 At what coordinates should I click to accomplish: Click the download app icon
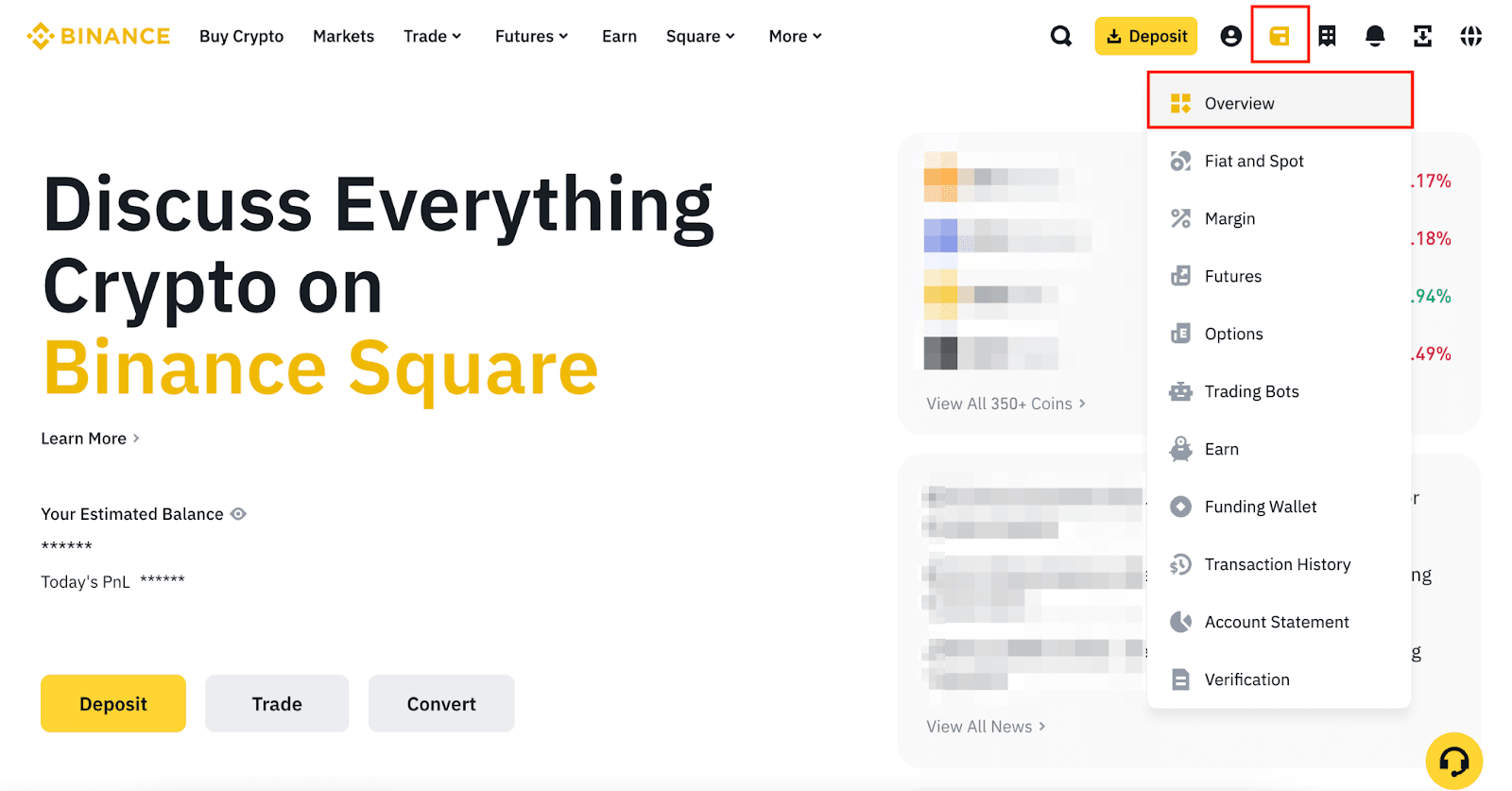pyautogui.click(x=1422, y=36)
